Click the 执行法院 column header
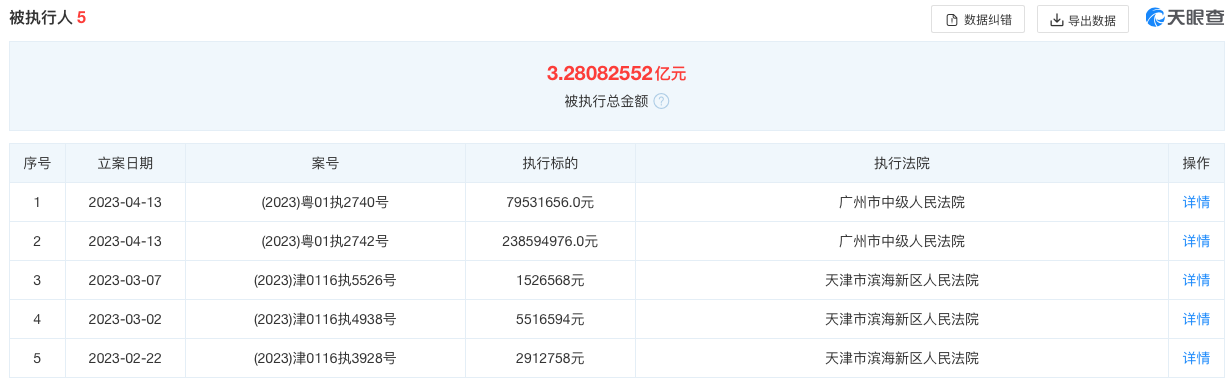 pos(902,163)
